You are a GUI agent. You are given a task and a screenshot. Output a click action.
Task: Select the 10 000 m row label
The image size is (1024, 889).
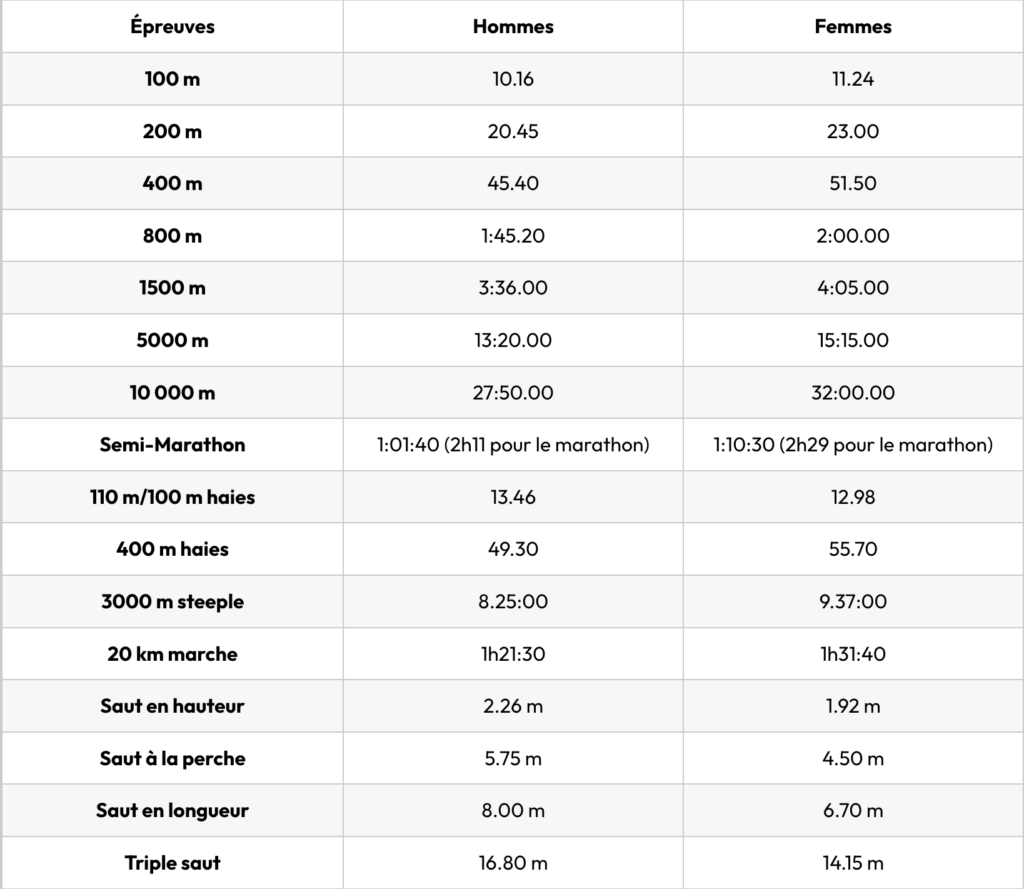coord(172,393)
